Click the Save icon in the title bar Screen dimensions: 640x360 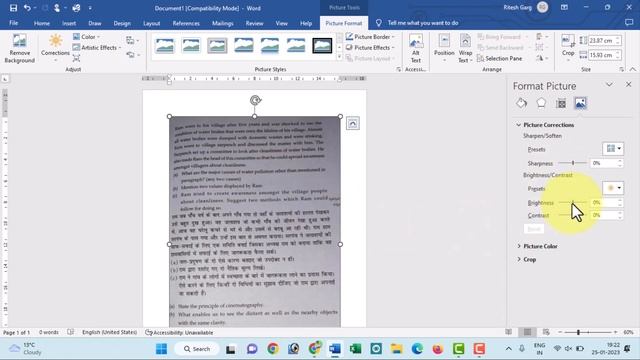[x=13, y=8]
